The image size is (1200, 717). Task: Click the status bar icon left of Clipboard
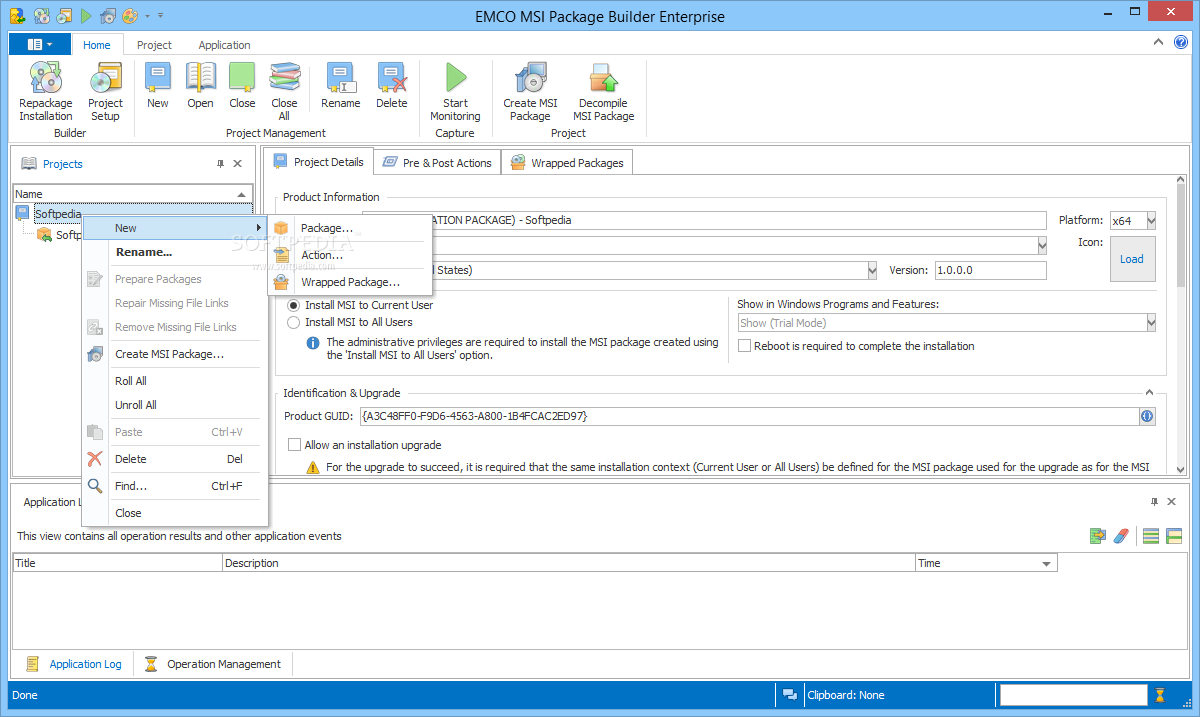(x=790, y=695)
